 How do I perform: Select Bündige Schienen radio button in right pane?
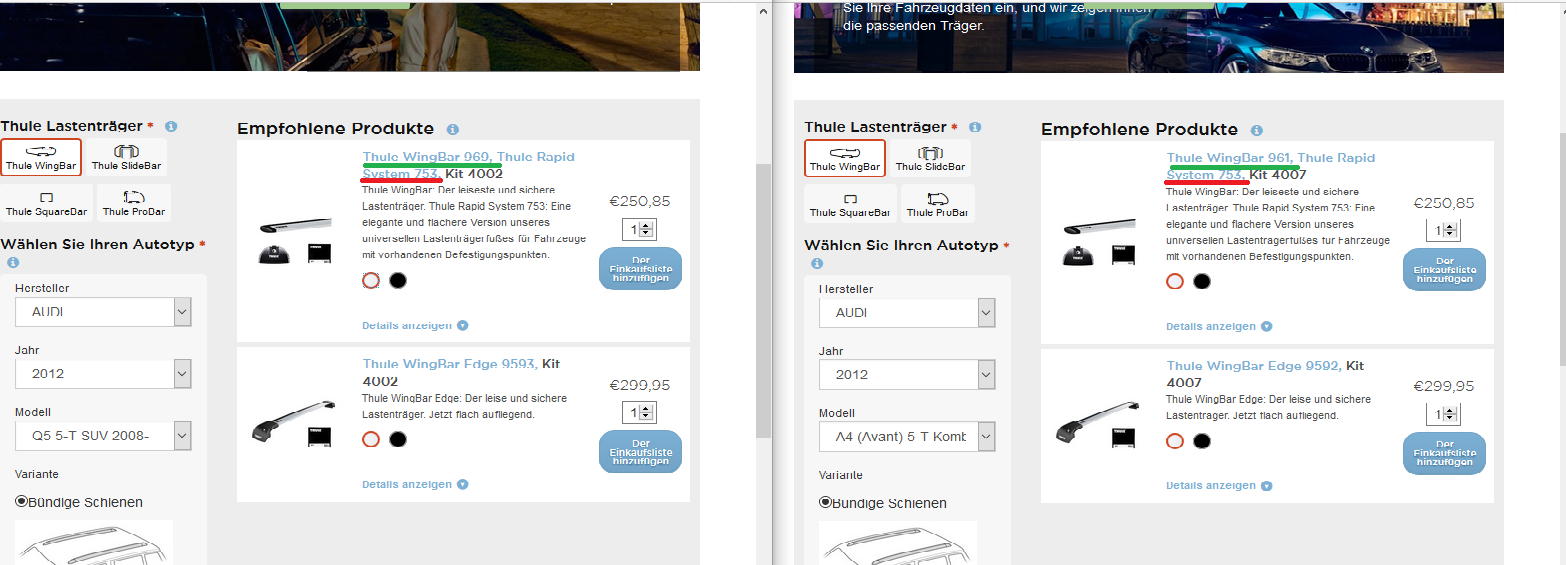(x=825, y=503)
